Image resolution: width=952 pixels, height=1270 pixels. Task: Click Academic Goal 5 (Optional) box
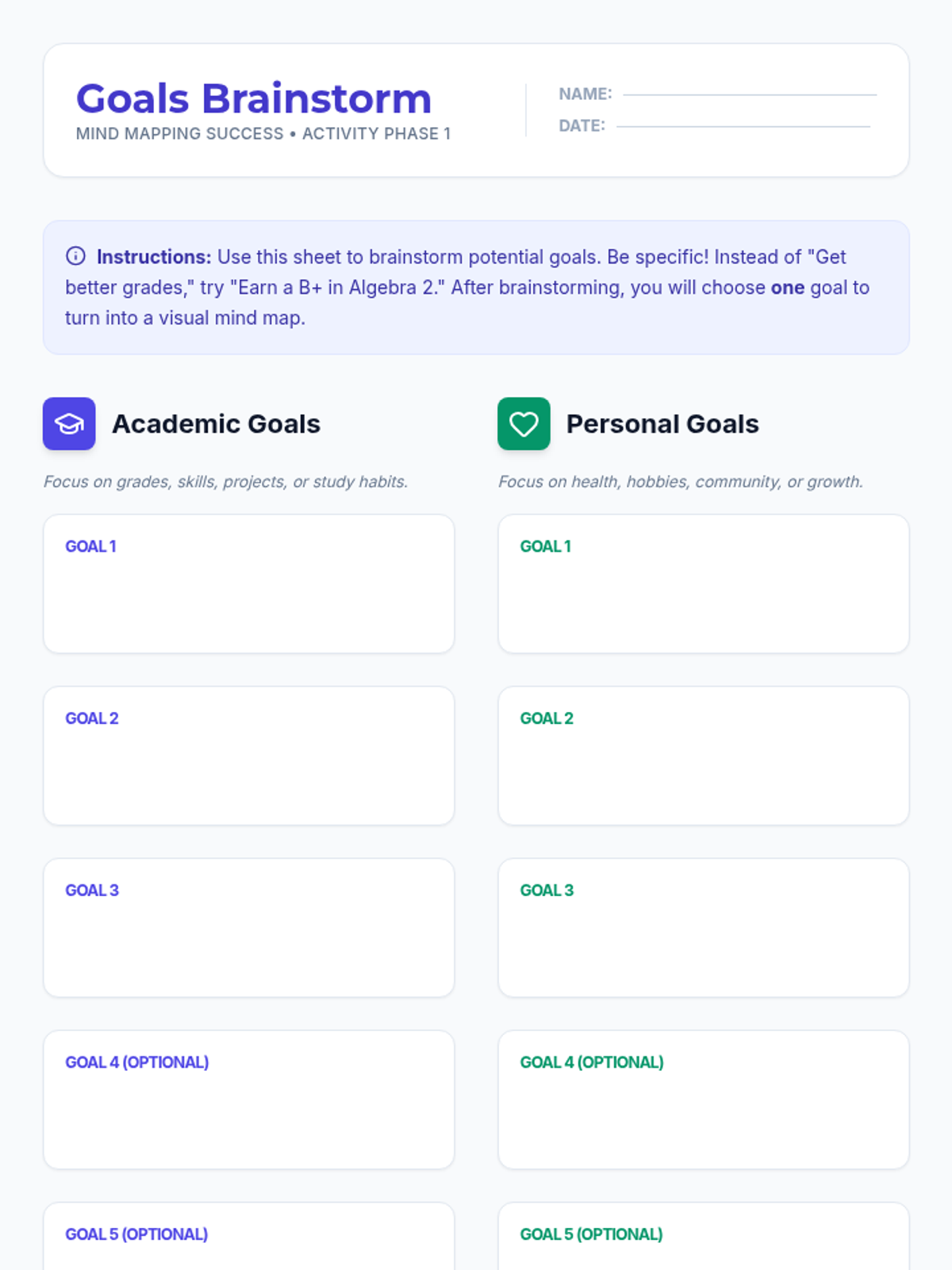pyautogui.click(x=248, y=1237)
